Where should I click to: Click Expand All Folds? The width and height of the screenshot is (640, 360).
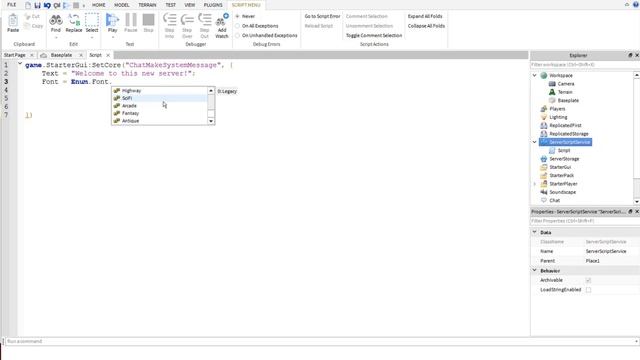[x=425, y=16]
